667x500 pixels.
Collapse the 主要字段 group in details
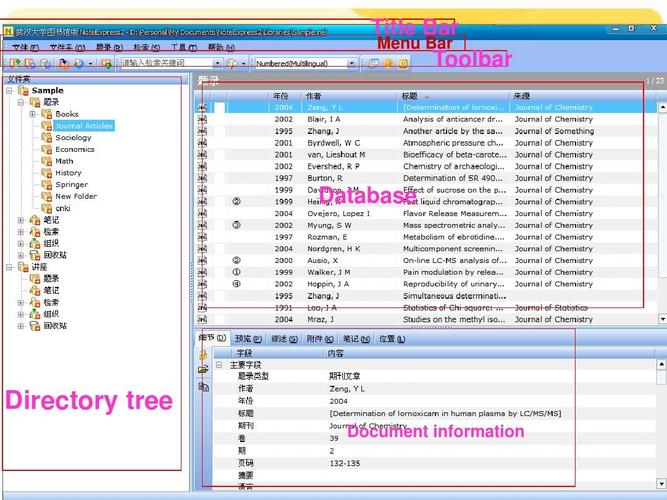click(x=219, y=365)
